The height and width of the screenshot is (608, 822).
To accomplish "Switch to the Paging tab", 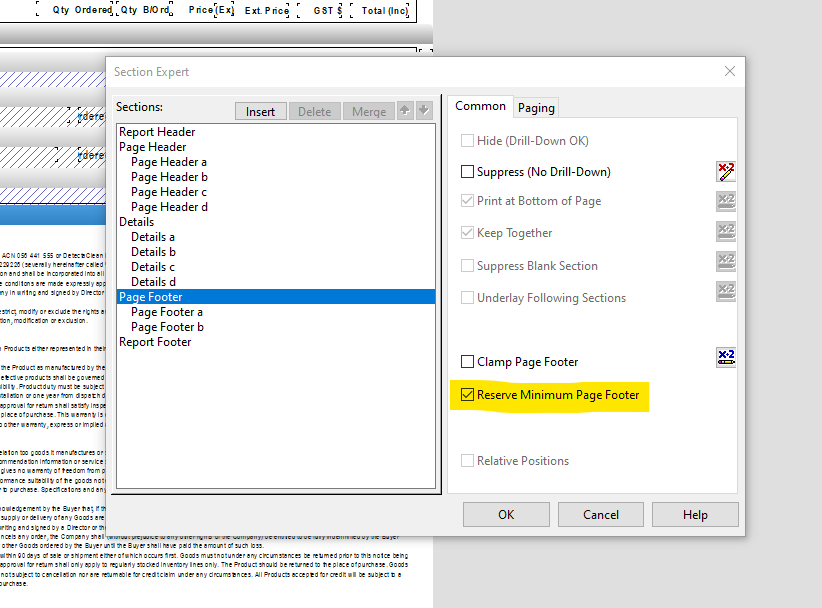I will pos(536,107).
